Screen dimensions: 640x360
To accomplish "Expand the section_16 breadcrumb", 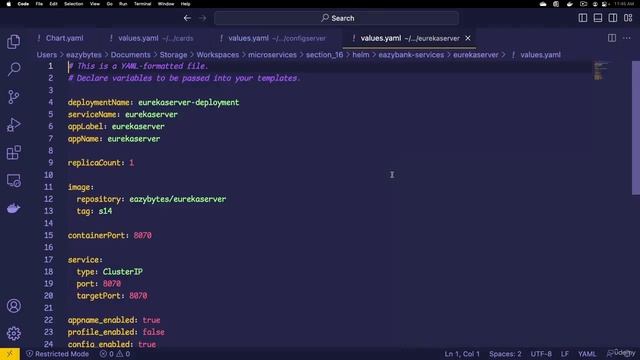I will click(324, 55).
